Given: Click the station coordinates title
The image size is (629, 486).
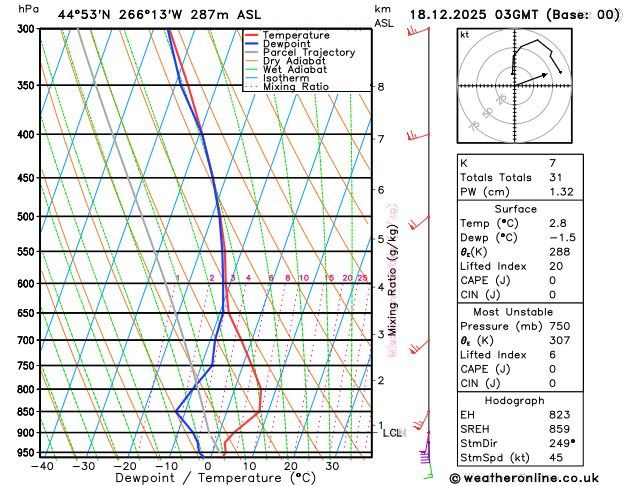Looking at the screenshot, I should [x=159, y=15].
